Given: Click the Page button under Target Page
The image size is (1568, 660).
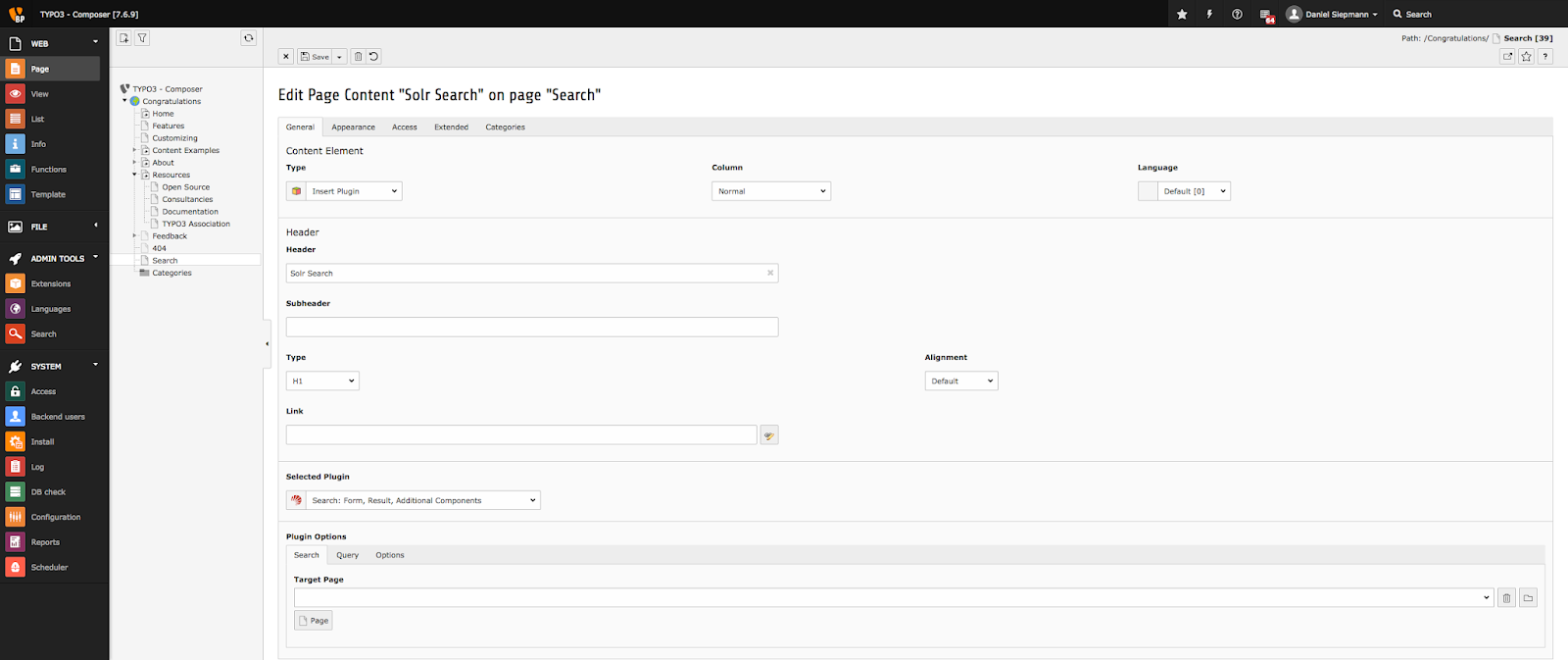Looking at the screenshot, I should click(314, 621).
